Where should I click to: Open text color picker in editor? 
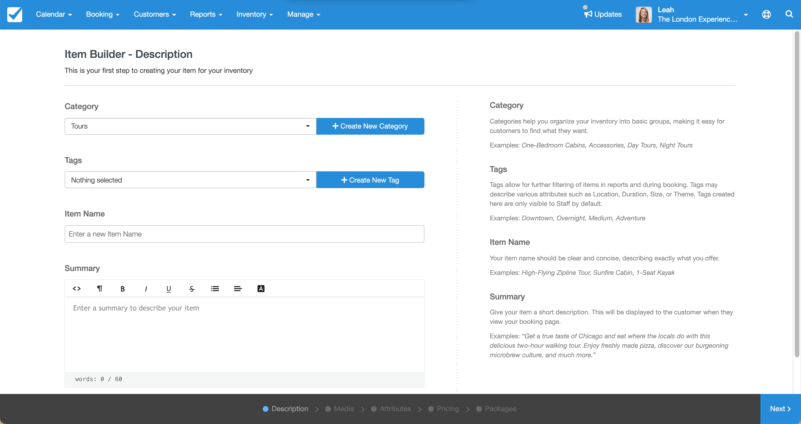(261, 288)
